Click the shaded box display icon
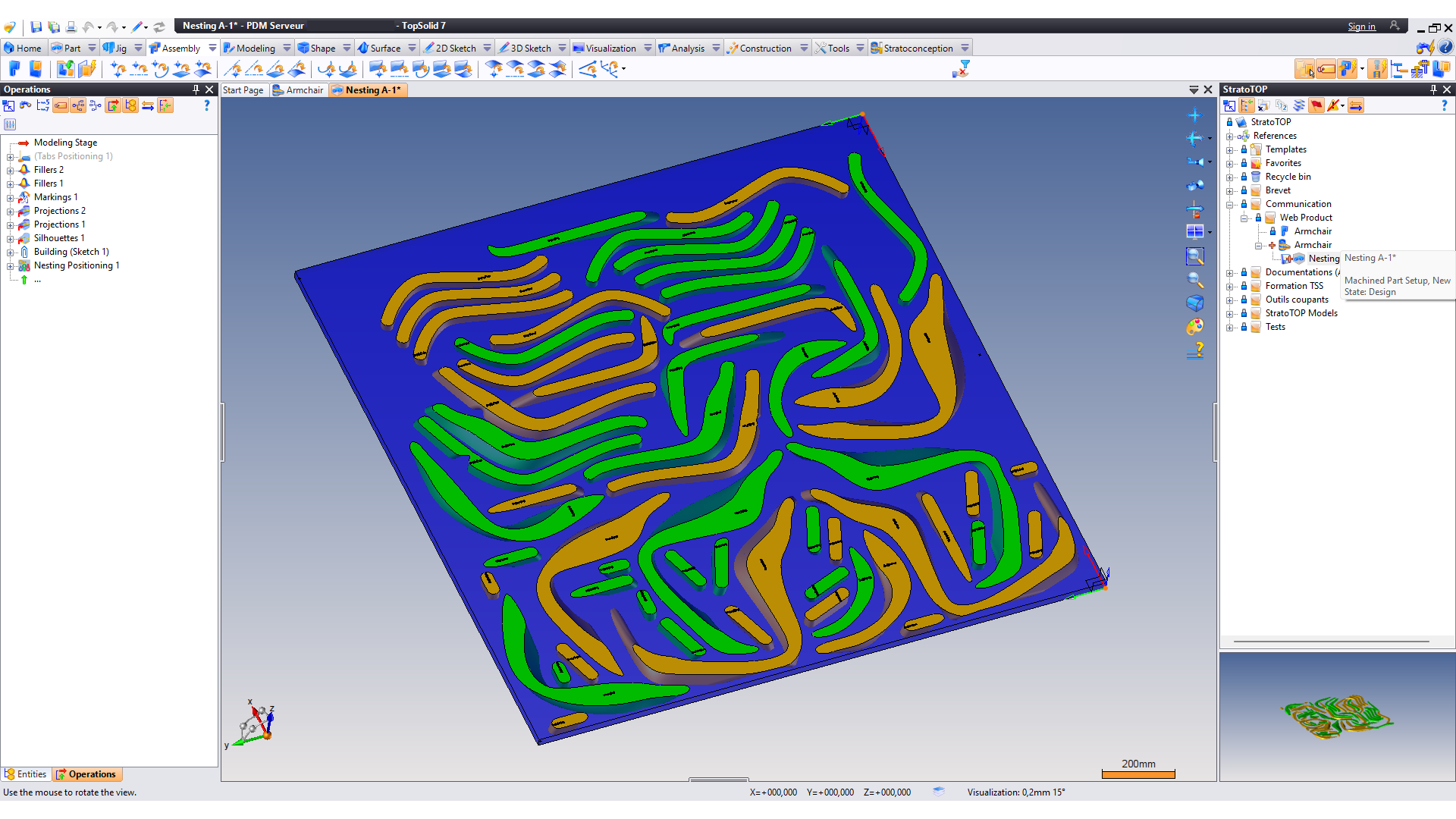1456x819 pixels. [x=1194, y=303]
